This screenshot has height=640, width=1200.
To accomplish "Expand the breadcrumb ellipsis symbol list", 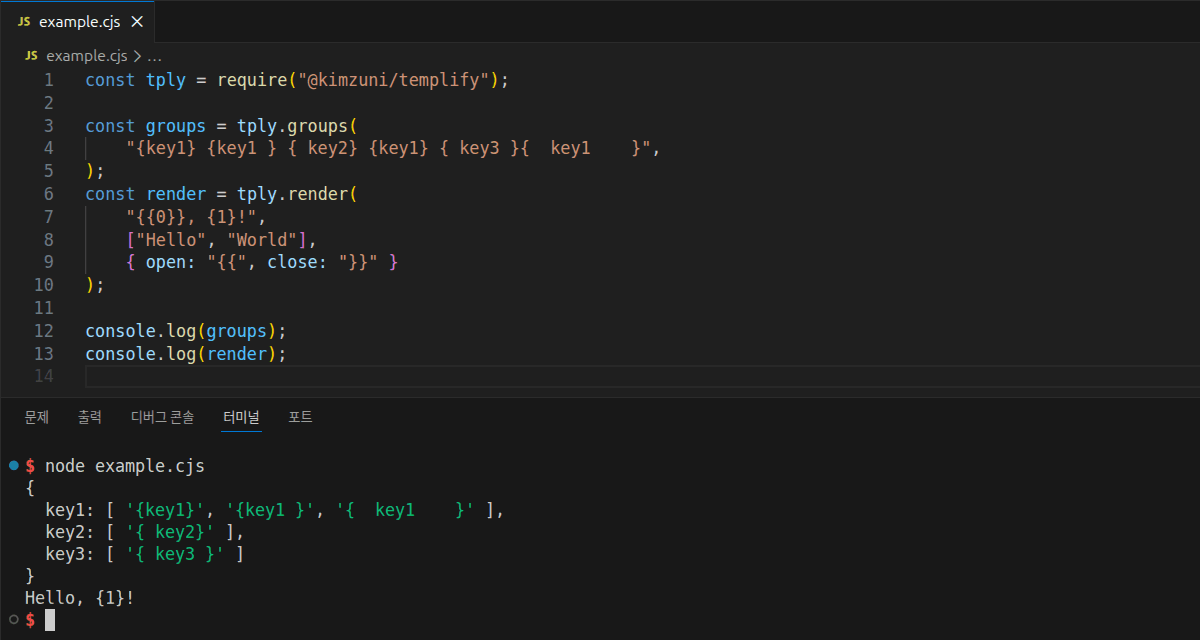I will pos(154,56).
